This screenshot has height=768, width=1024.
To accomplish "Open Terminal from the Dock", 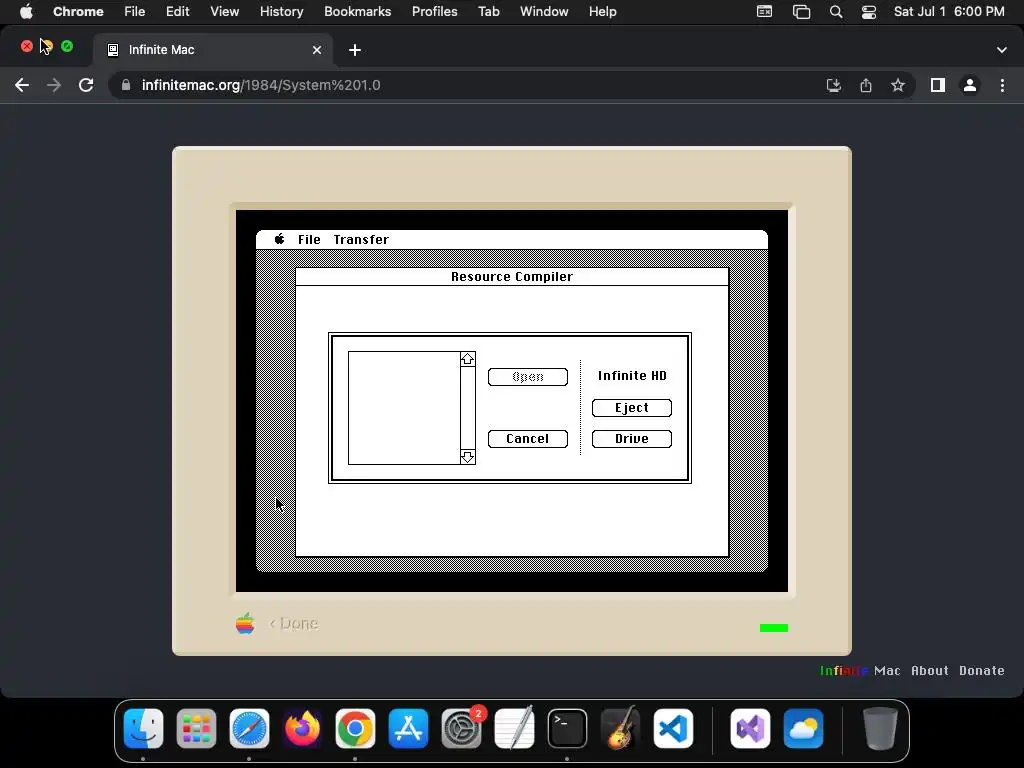I will coord(567,729).
